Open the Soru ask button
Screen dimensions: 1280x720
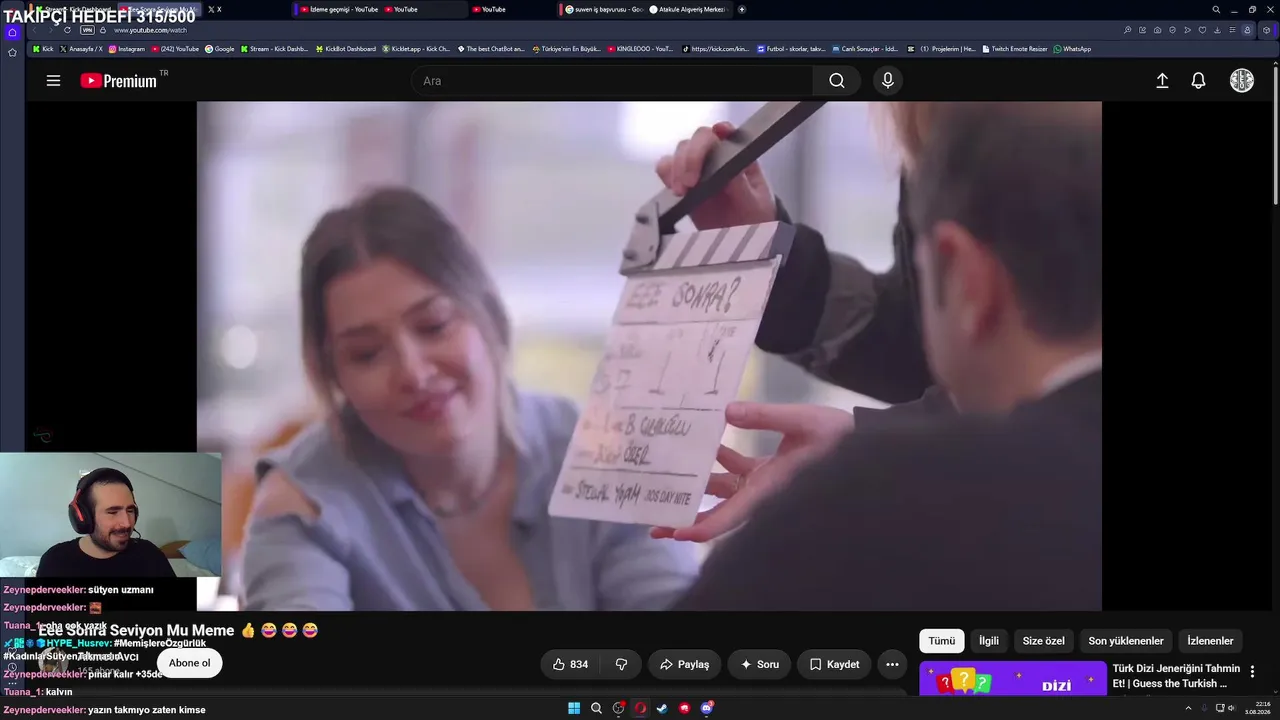759,664
